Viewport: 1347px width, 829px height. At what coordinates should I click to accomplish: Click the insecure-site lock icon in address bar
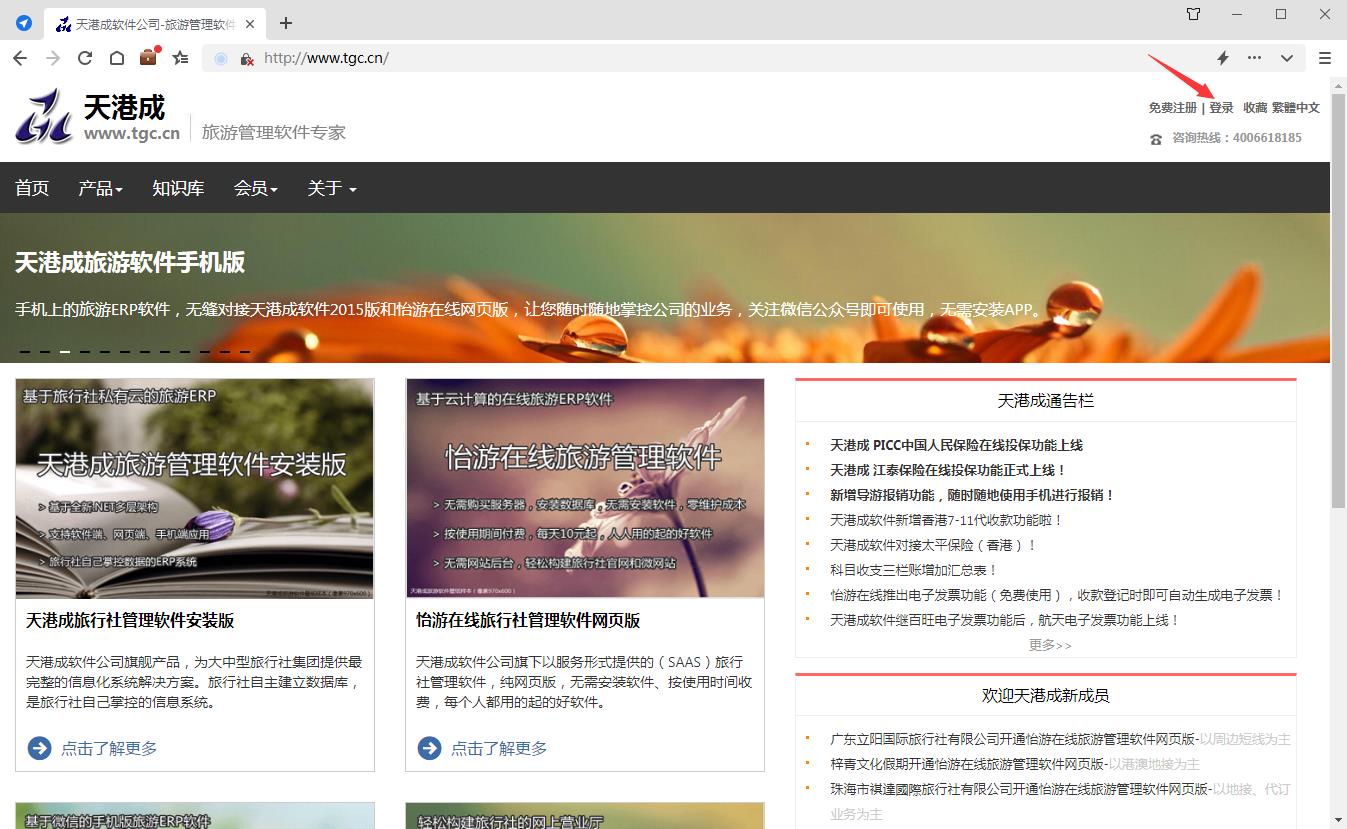pos(247,59)
